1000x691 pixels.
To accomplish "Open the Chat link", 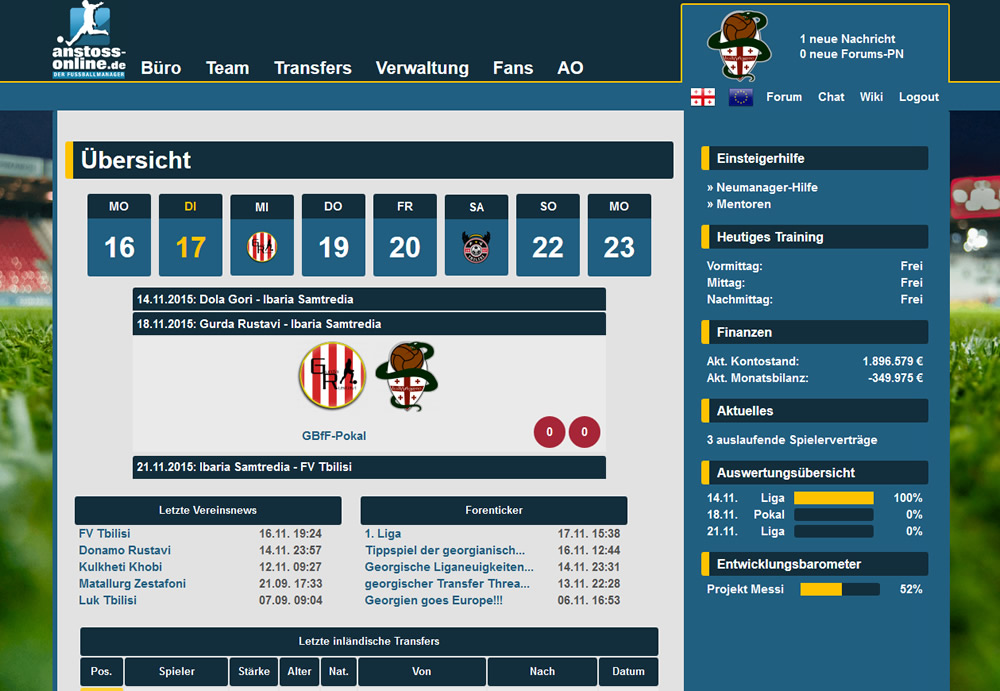I will [x=831, y=97].
